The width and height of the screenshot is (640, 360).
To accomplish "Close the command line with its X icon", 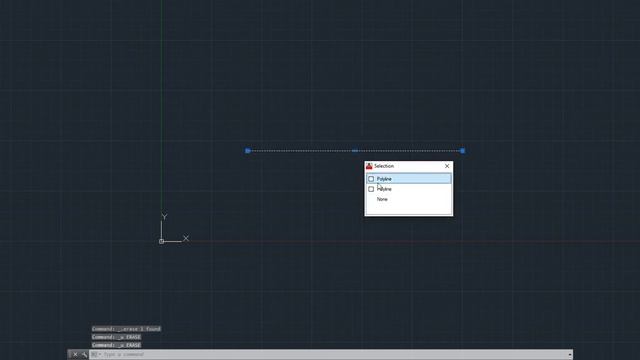I will [x=75, y=354].
